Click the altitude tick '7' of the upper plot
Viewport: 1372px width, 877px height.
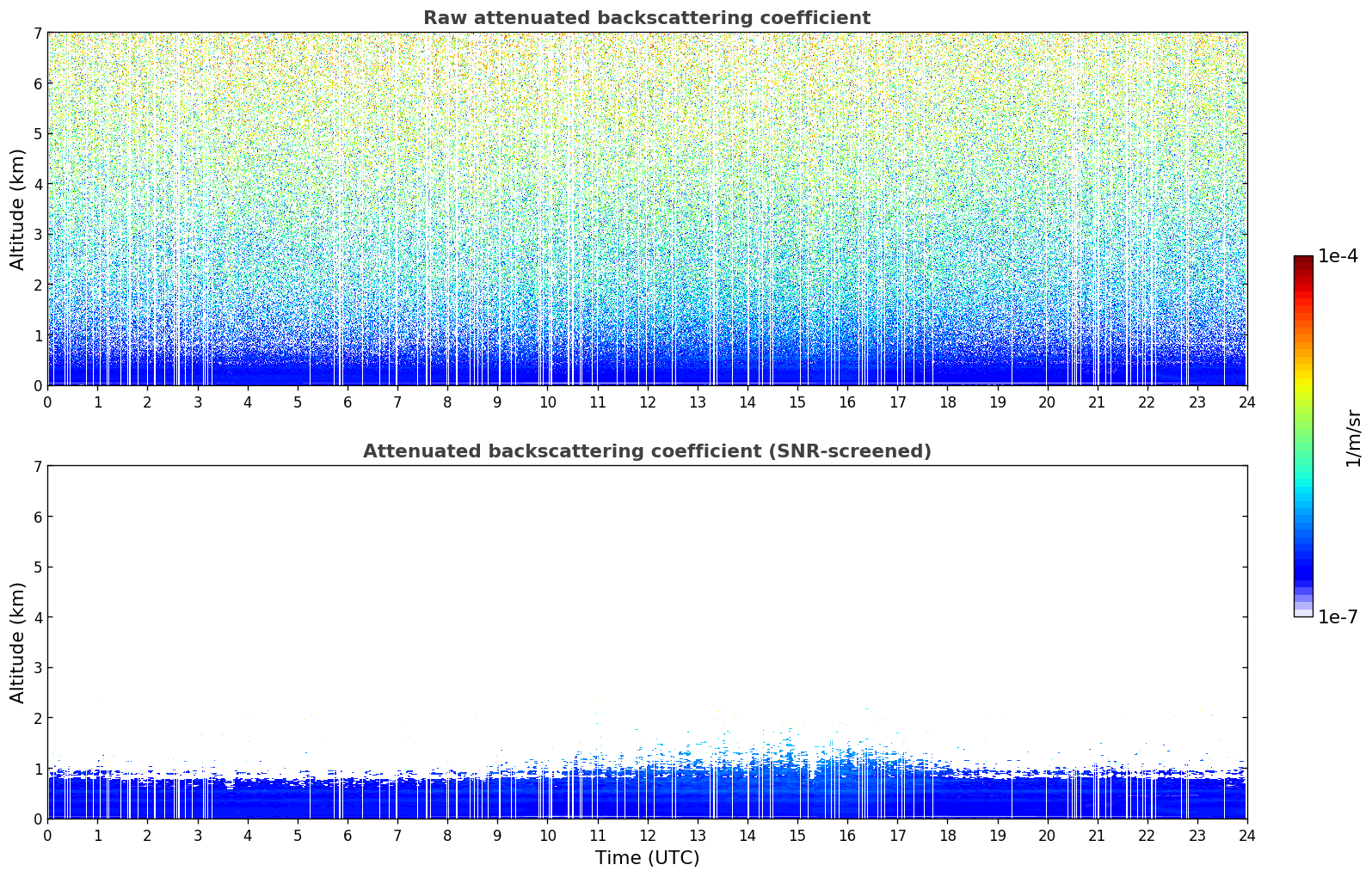38,33
